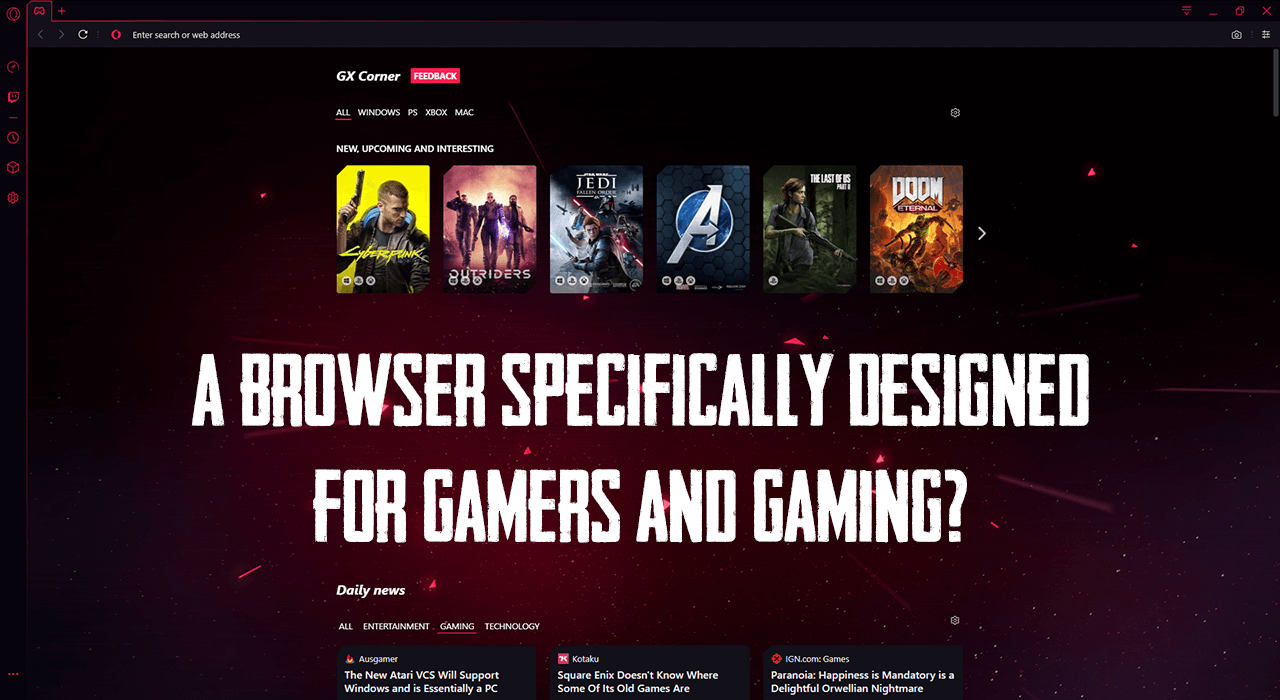Image resolution: width=1280 pixels, height=700 pixels.
Task: Select GAMING news category
Action: (x=457, y=627)
